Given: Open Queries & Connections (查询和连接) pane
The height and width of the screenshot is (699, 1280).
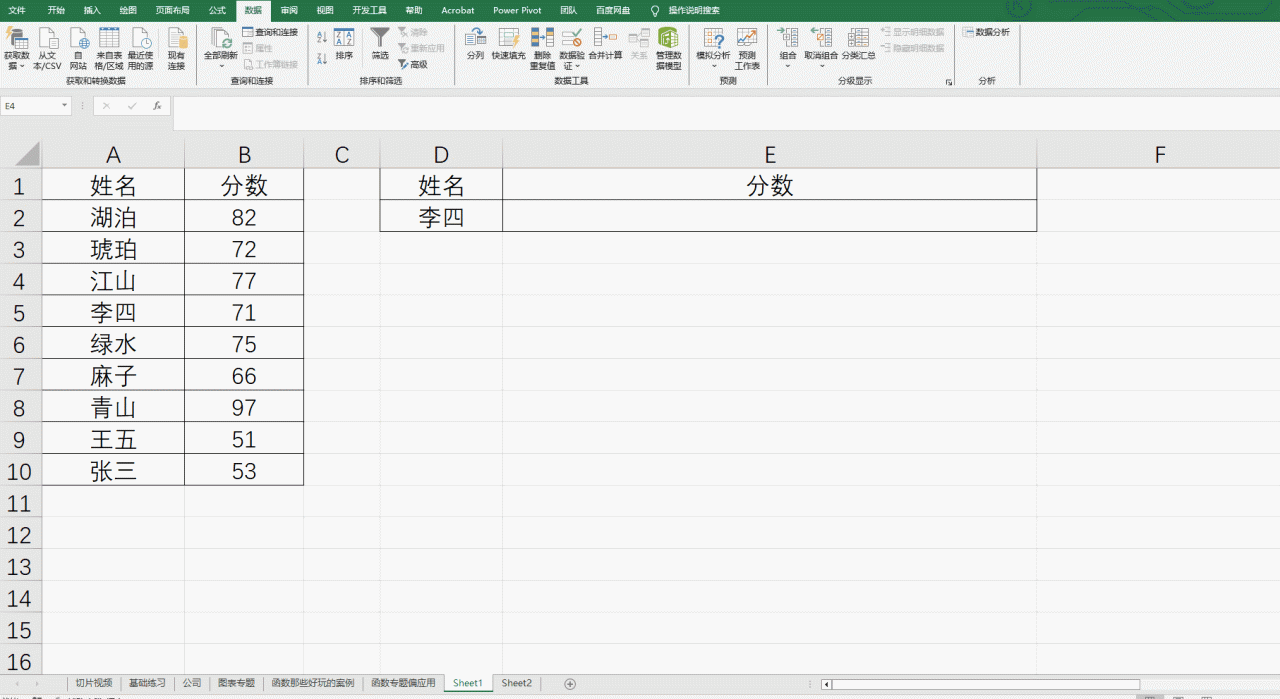Looking at the screenshot, I should click(x=270, y=32).
